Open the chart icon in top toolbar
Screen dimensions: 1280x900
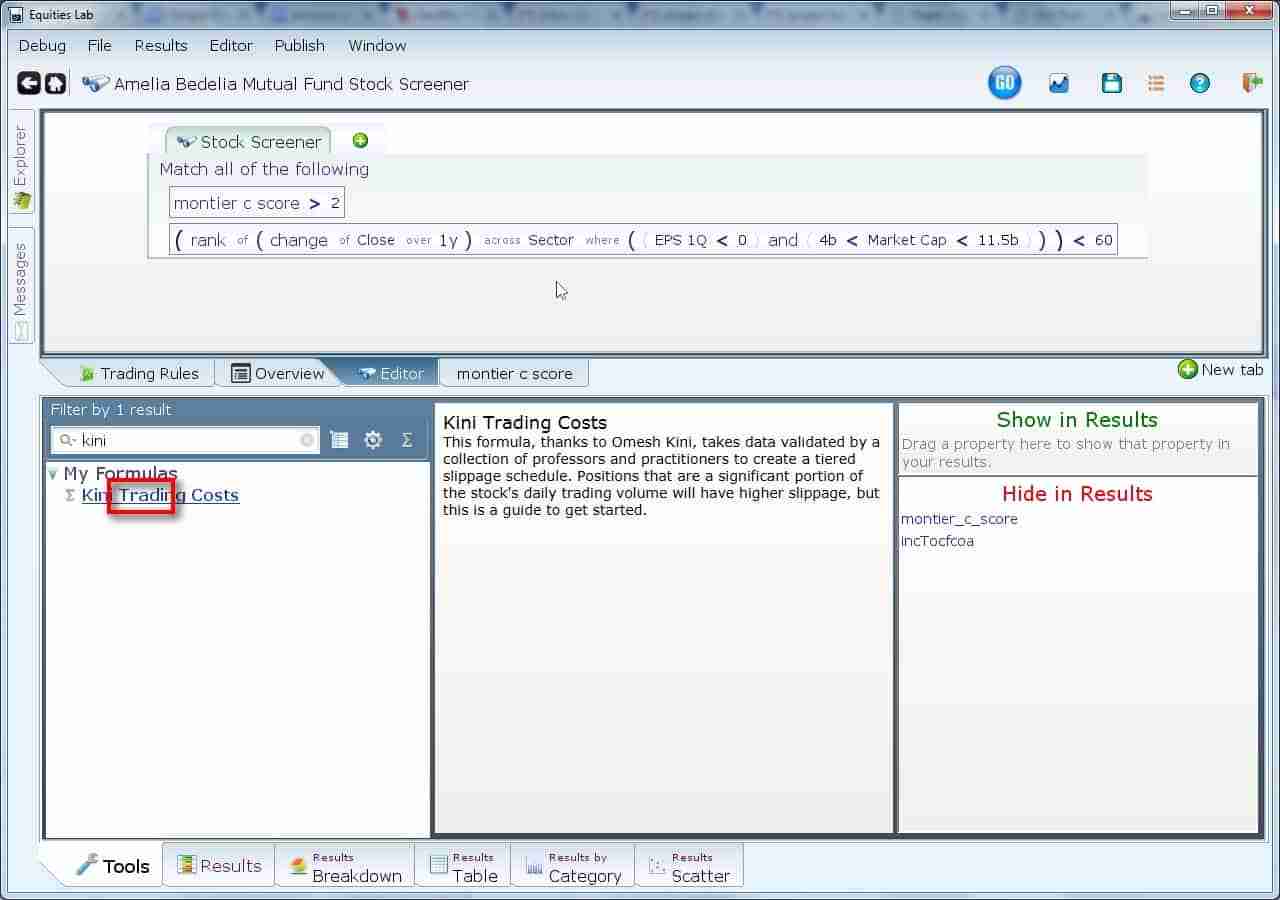pos(1059,84)
